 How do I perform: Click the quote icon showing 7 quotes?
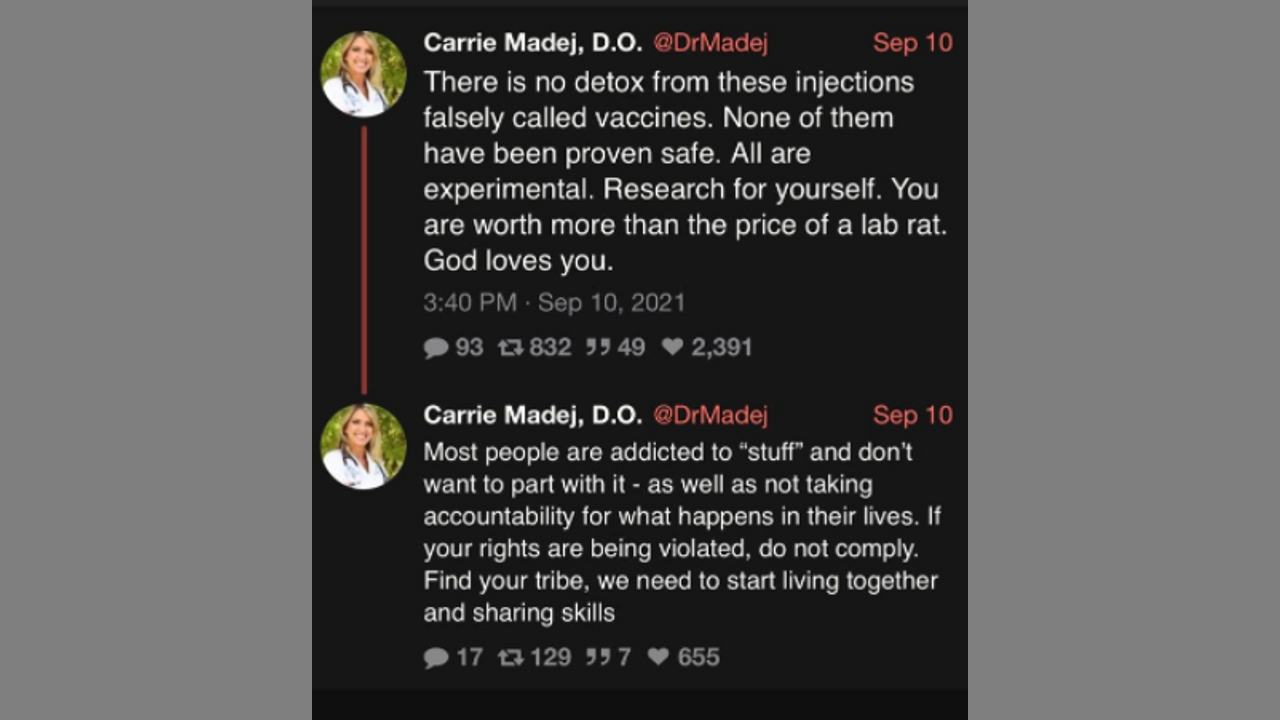coord(598,657)
